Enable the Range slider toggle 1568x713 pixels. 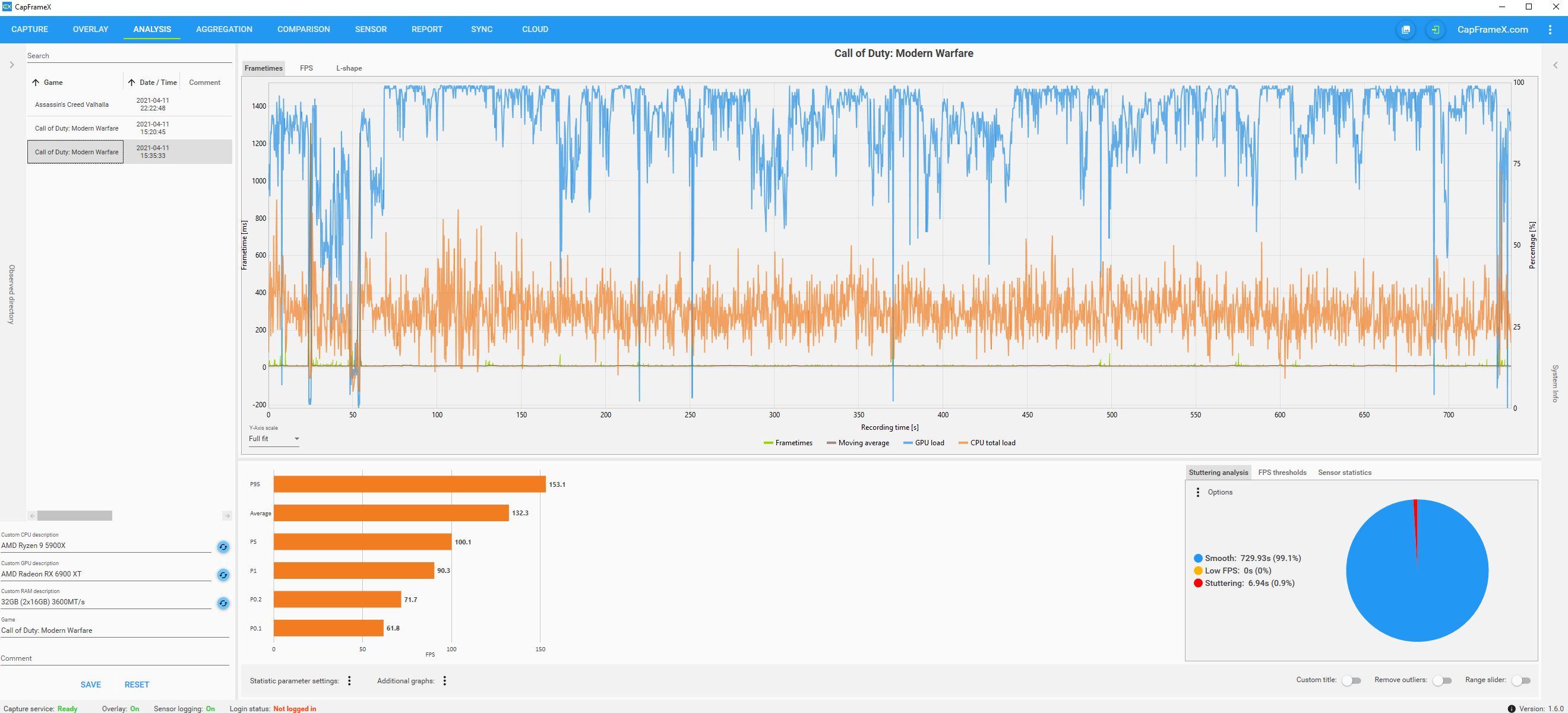[x=1520, y=680]
